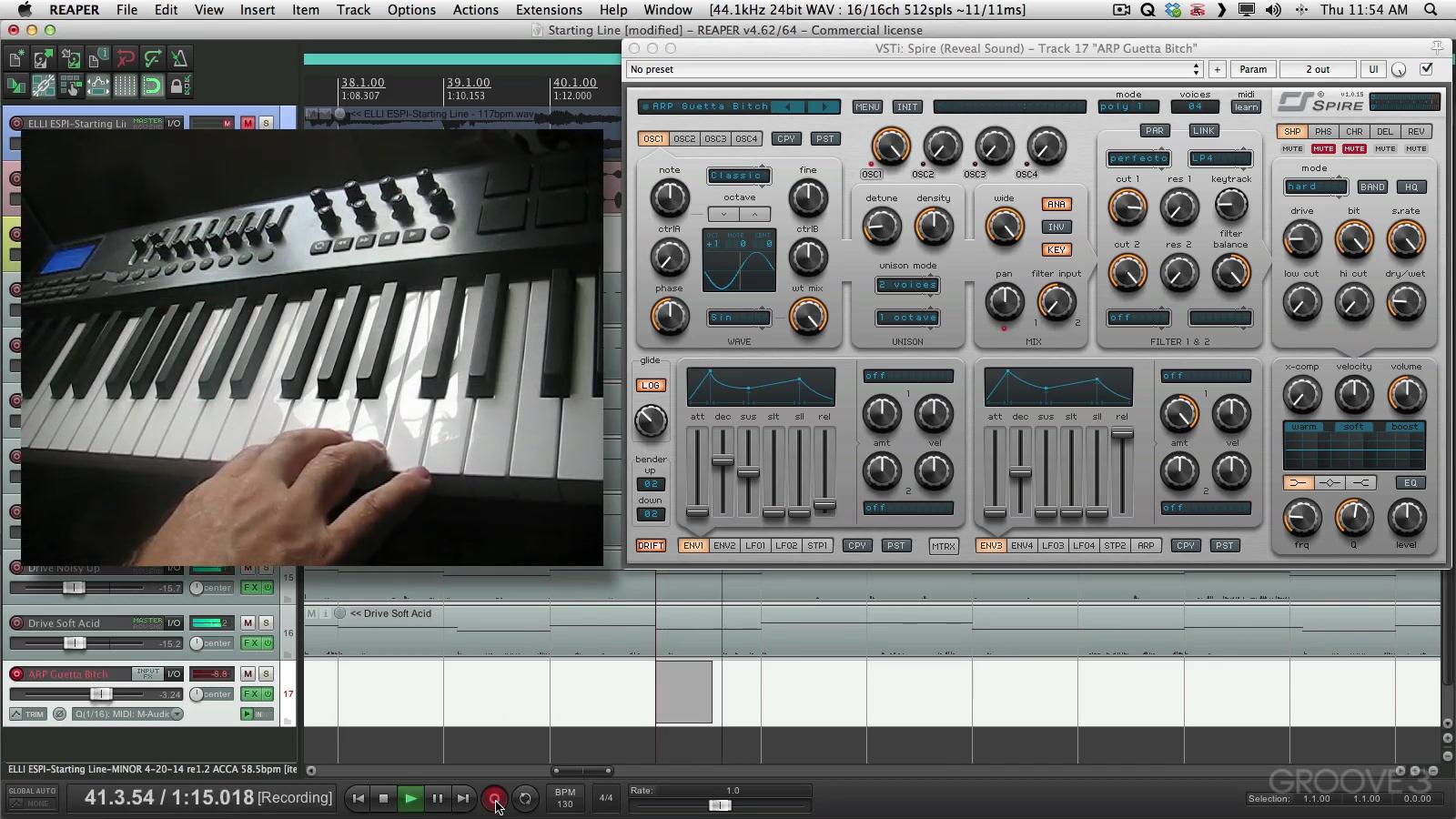Mute the Drive Soft Acid track
1456x819 pixels.
click(x=248, y=623)
